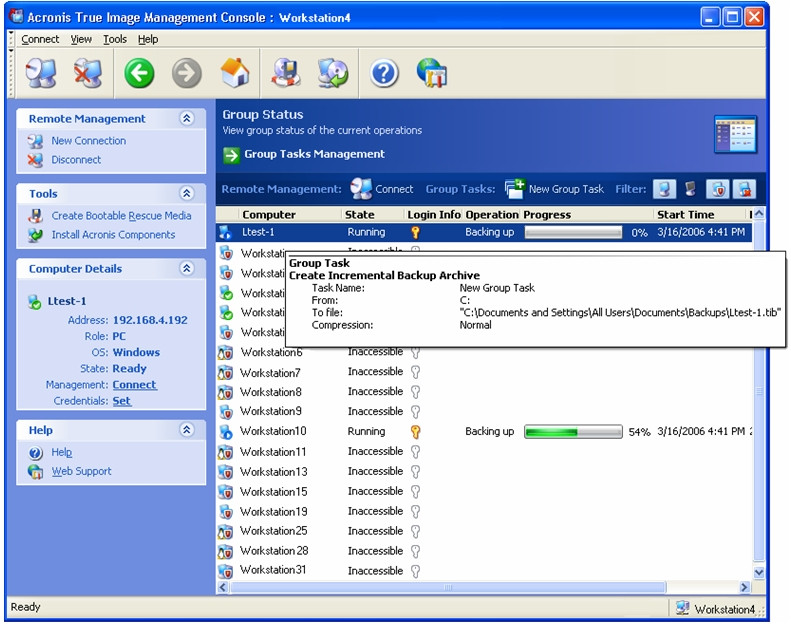This screenshot has height=624, width=791.
Task: Open the Help menu
Action: point(148,39)
